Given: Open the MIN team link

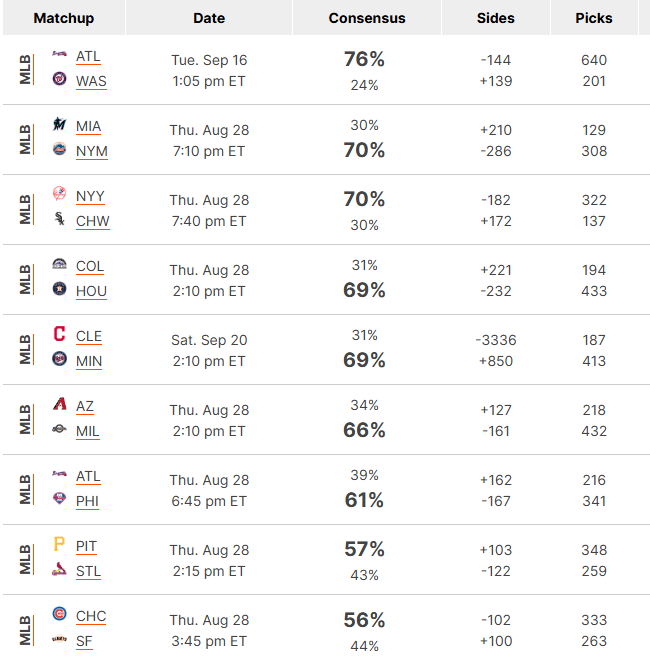Looking at the screenshot, I should tap(89, 361).
